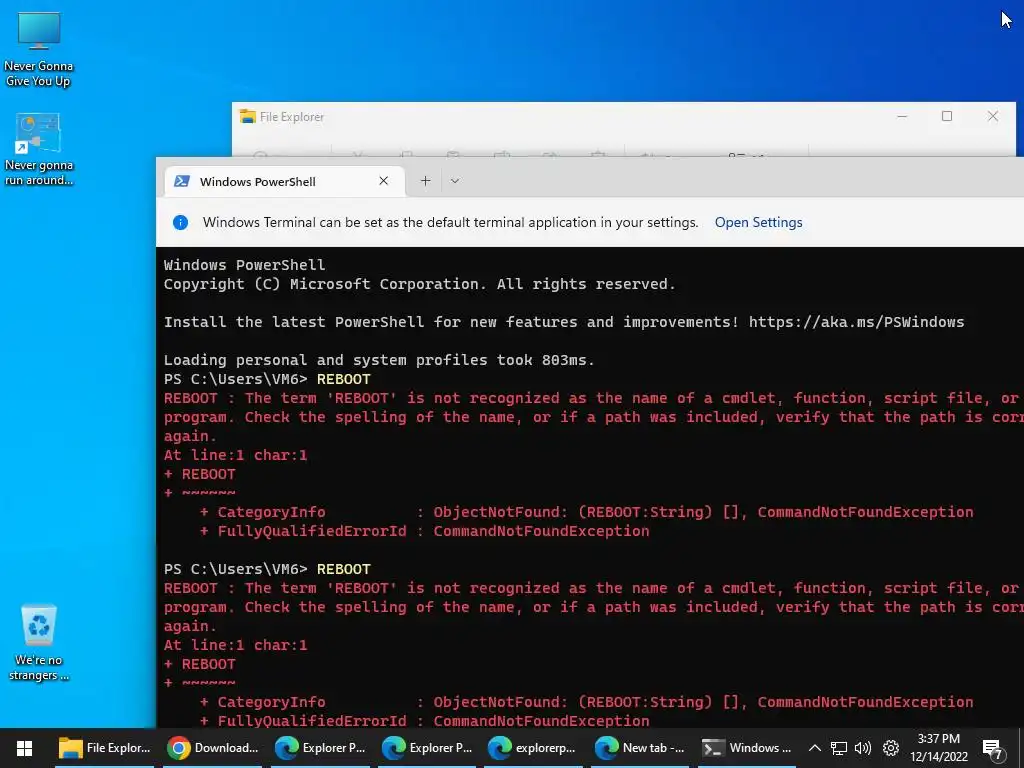Minimize the File Explorer window
Screen dimensions: 1024x768
tap(902, 116)
